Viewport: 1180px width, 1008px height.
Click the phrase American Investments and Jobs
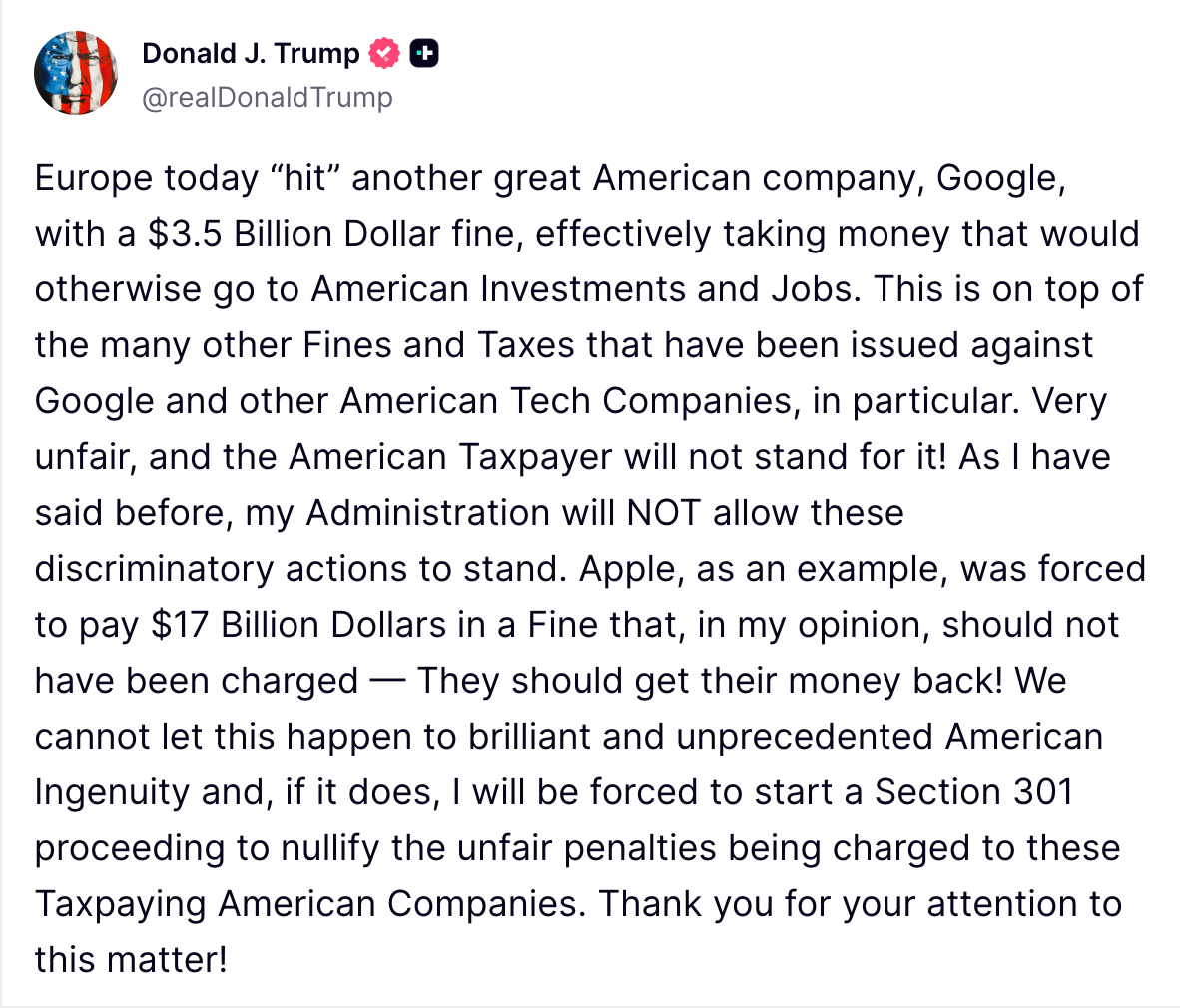tap(586, 289)
